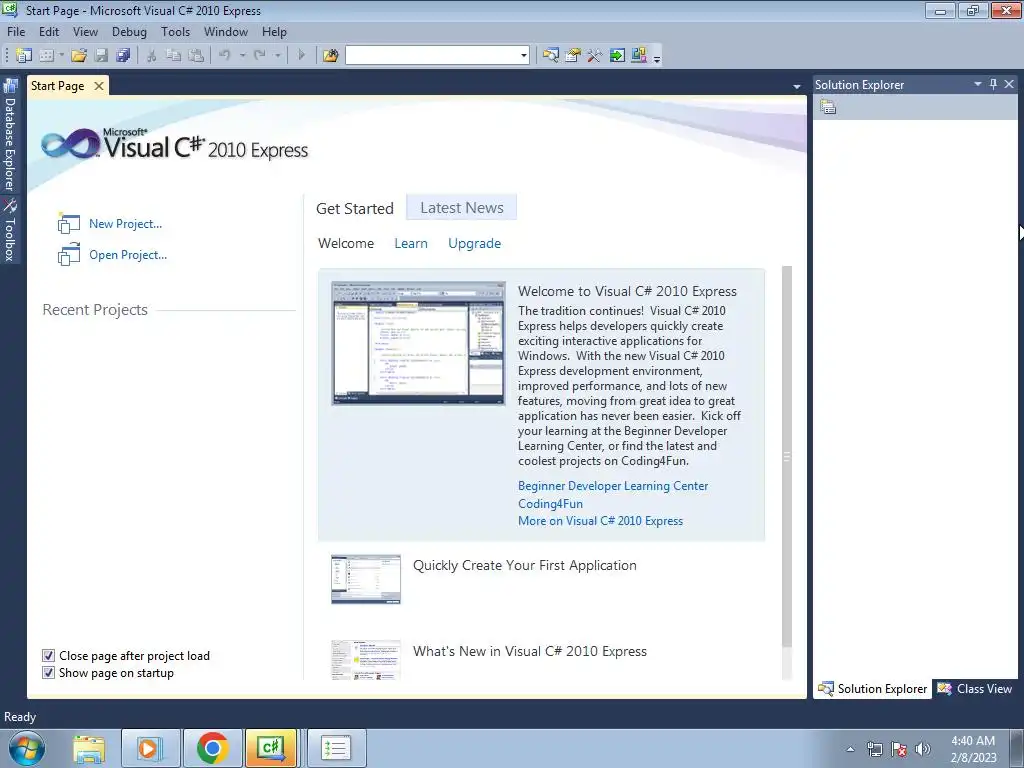Click inside the Find combo box field

coord(432,56)
